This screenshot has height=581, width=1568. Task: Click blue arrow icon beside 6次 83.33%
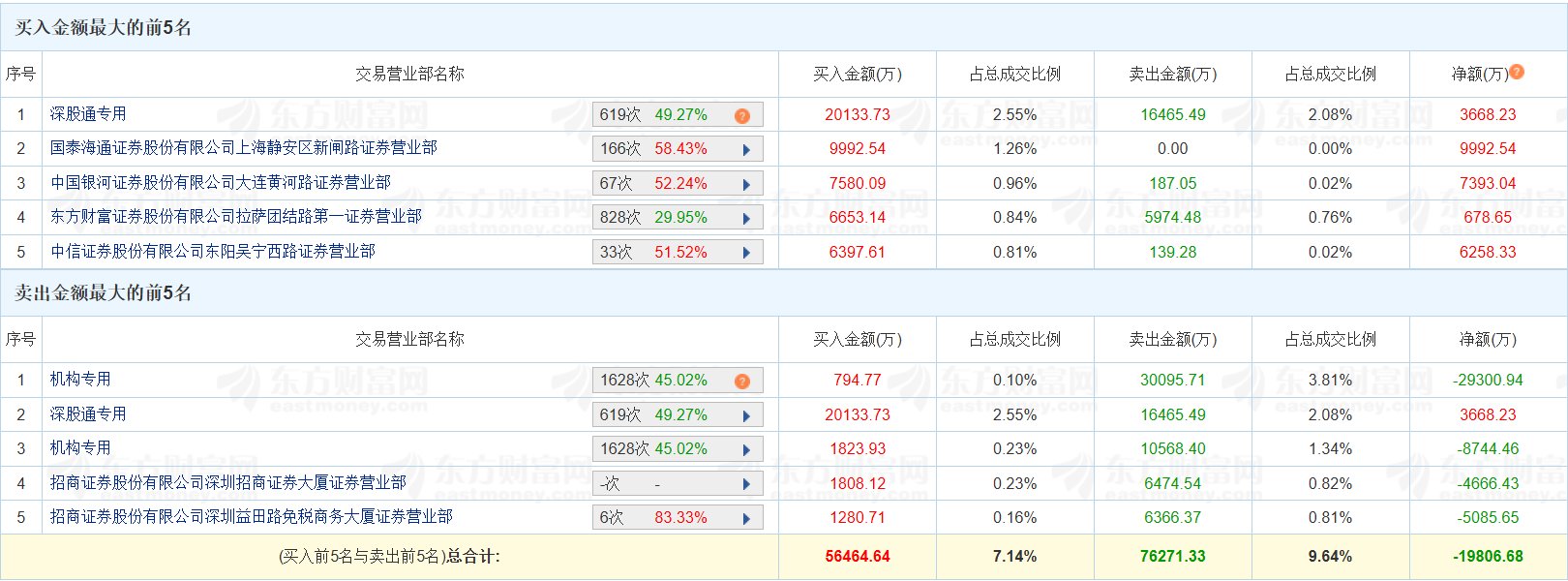point(746,518)
